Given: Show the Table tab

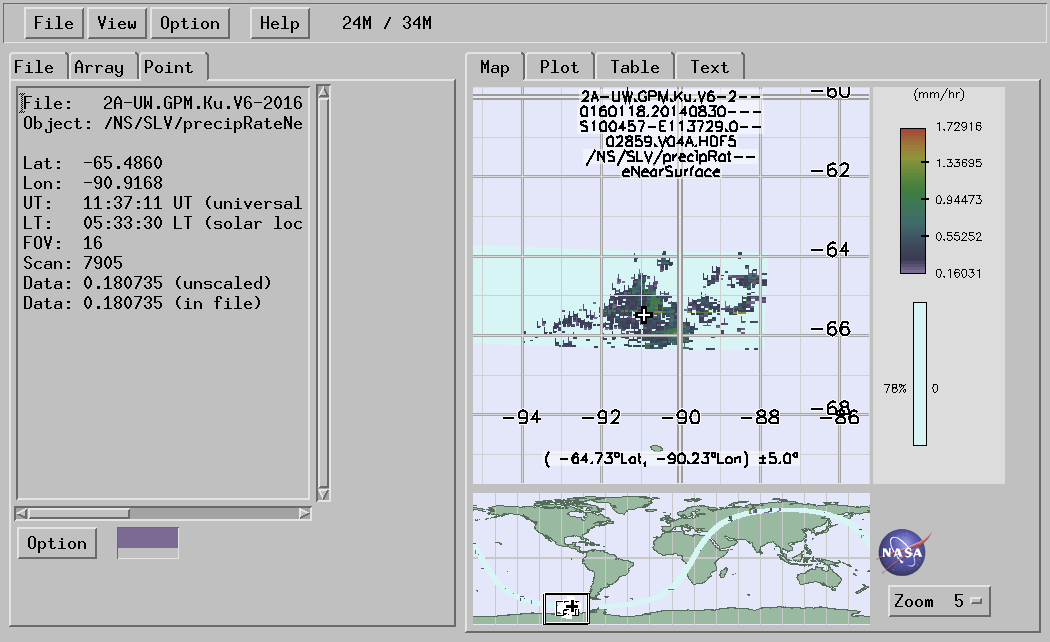Looking at the screenshot, I should click(x=635, y=67).
